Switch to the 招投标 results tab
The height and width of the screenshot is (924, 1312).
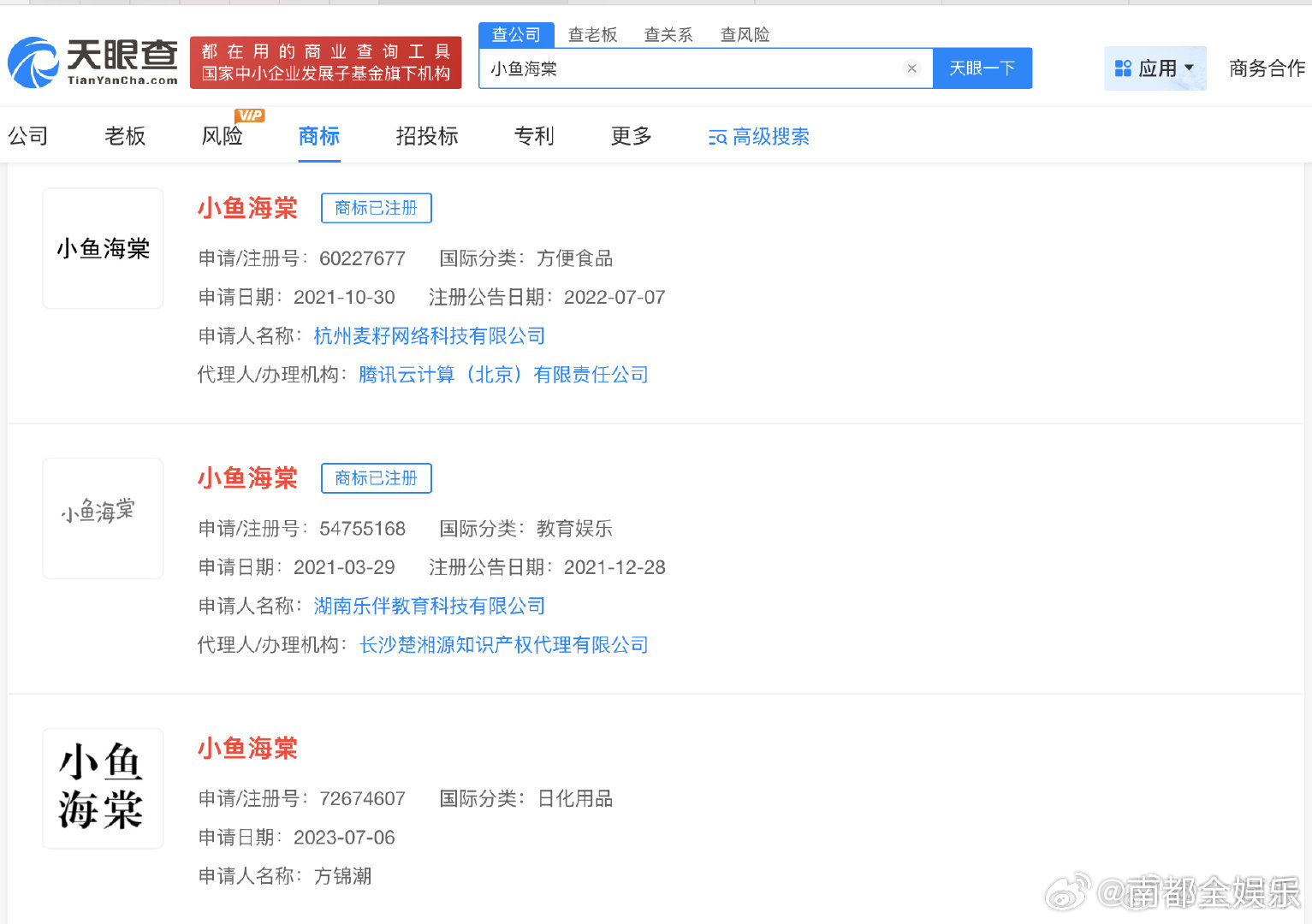tap(427, 136)
